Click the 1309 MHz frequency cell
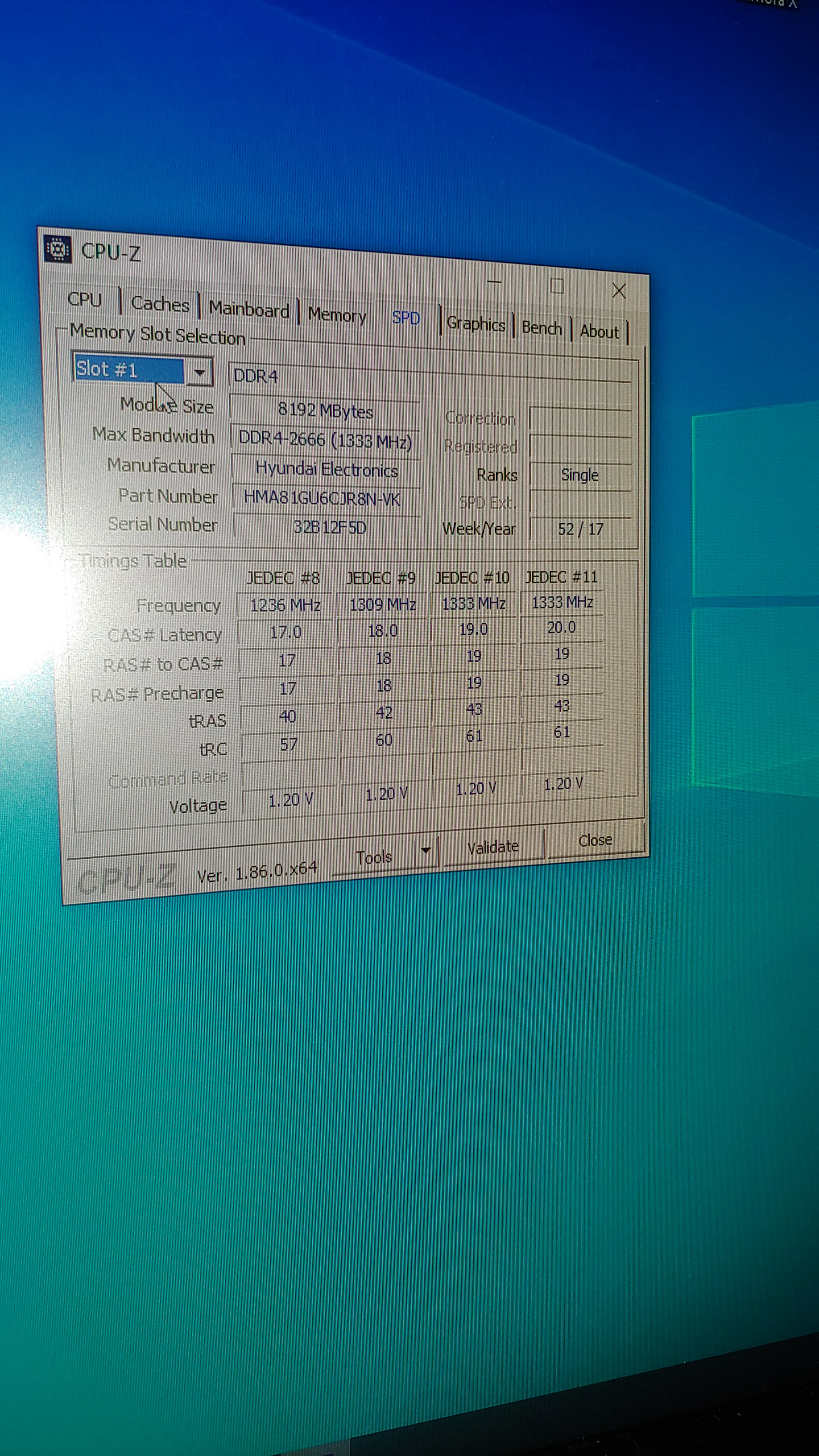The height and width of the screenshot is (1456, 819). pos(383,604)
